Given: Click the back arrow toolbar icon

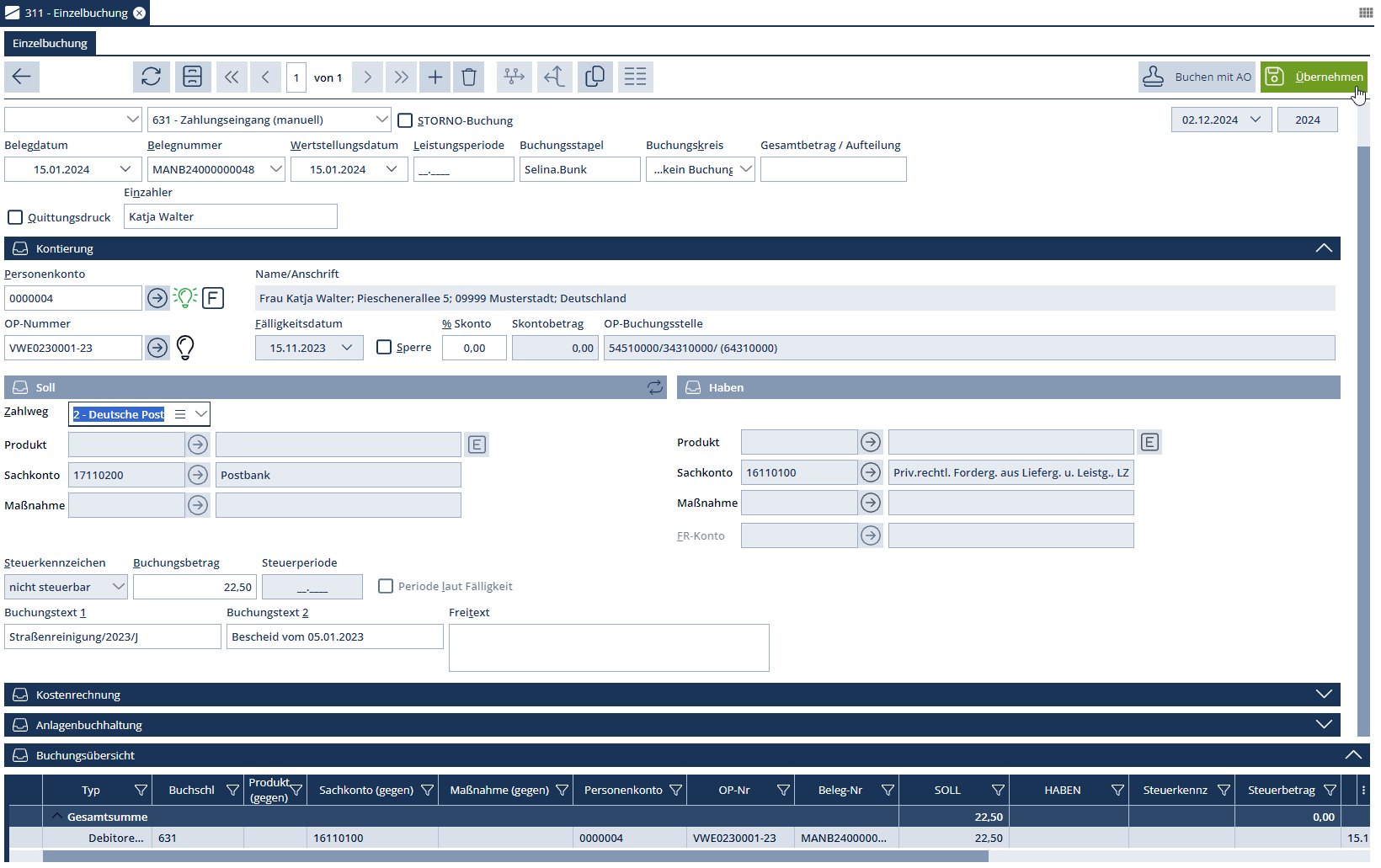Looking at the screenshot, I should (x=22, y=77).
